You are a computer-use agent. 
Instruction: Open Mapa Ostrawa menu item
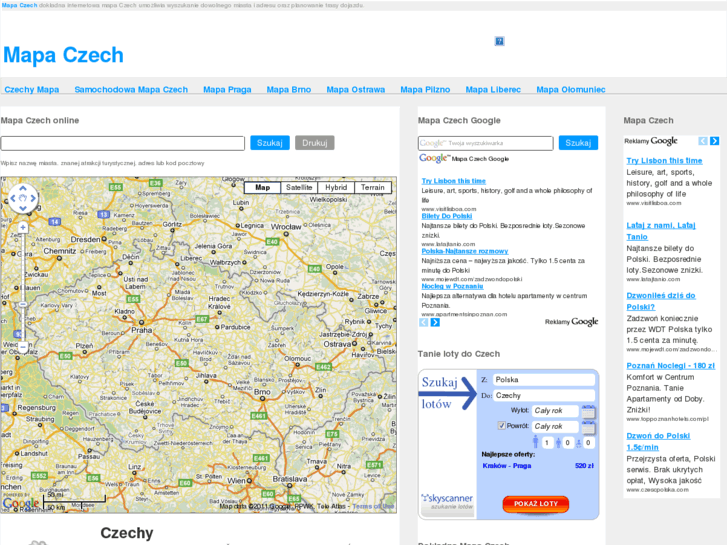pos(356,90)
